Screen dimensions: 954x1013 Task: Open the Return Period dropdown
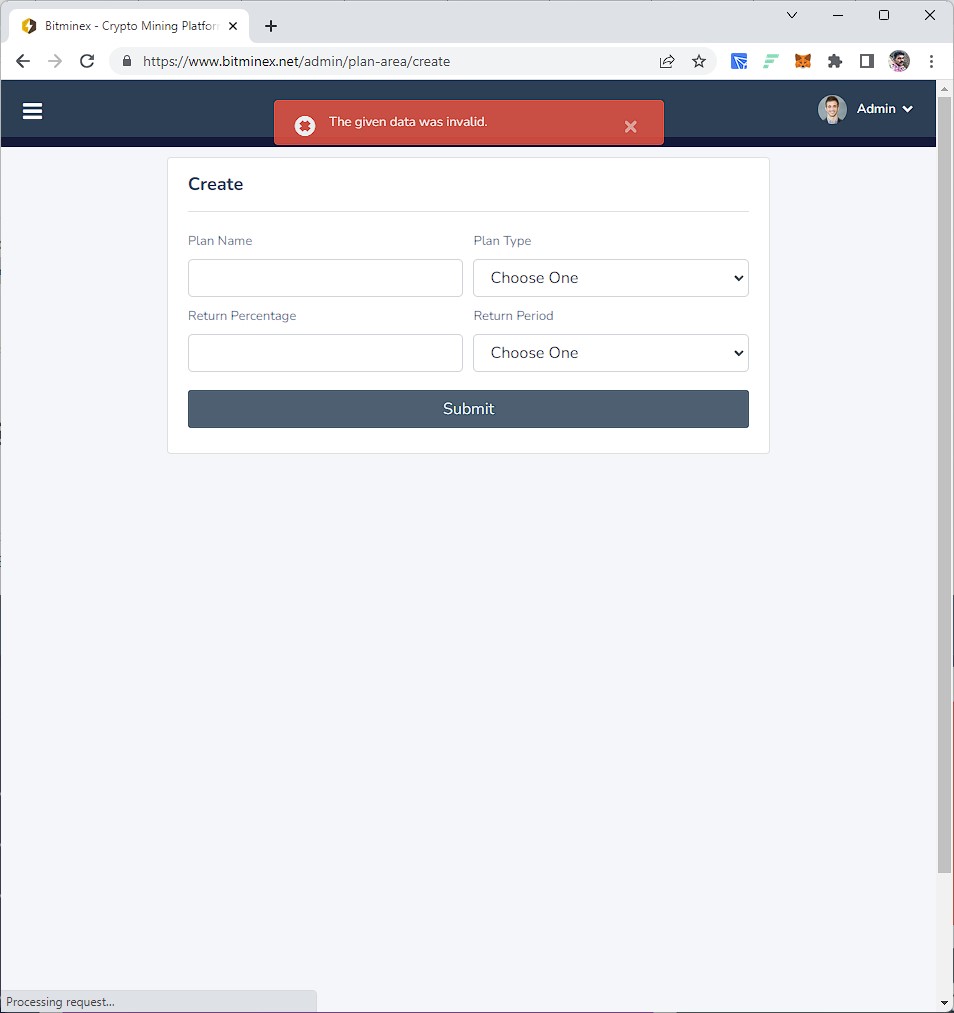(610, 353)
